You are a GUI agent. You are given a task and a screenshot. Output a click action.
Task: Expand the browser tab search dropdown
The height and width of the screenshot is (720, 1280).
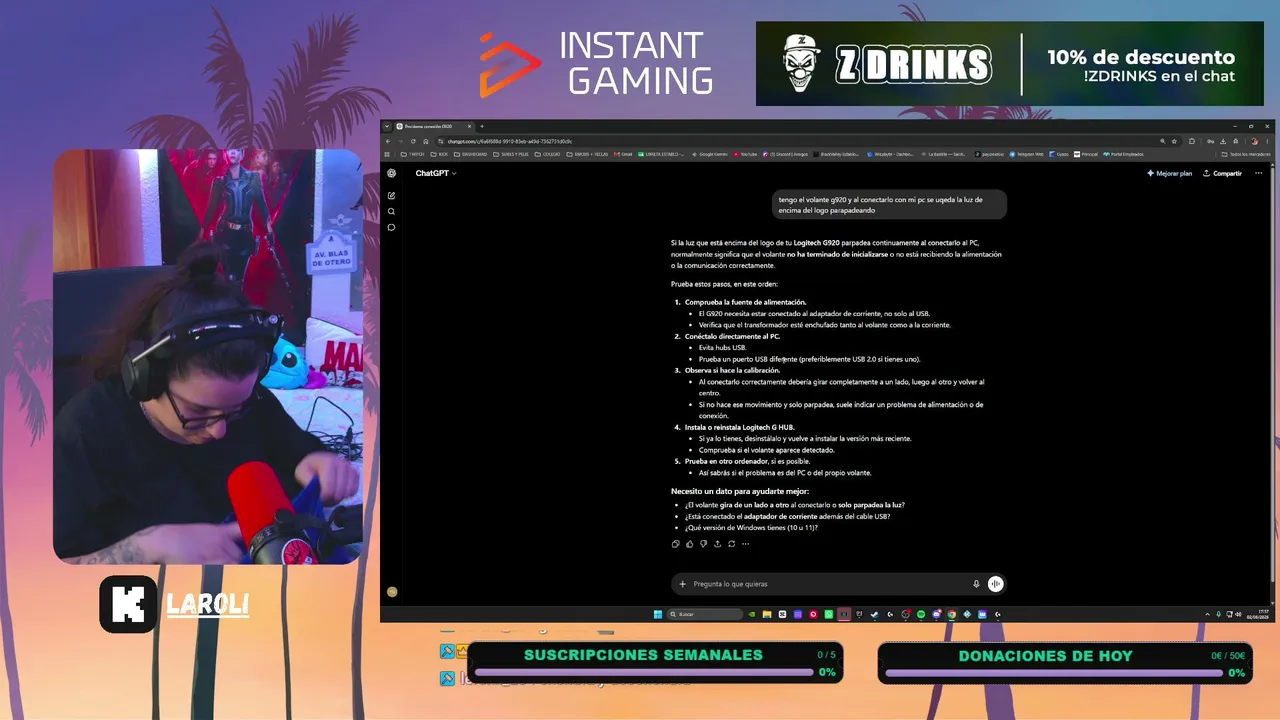(x=387, y=127)
